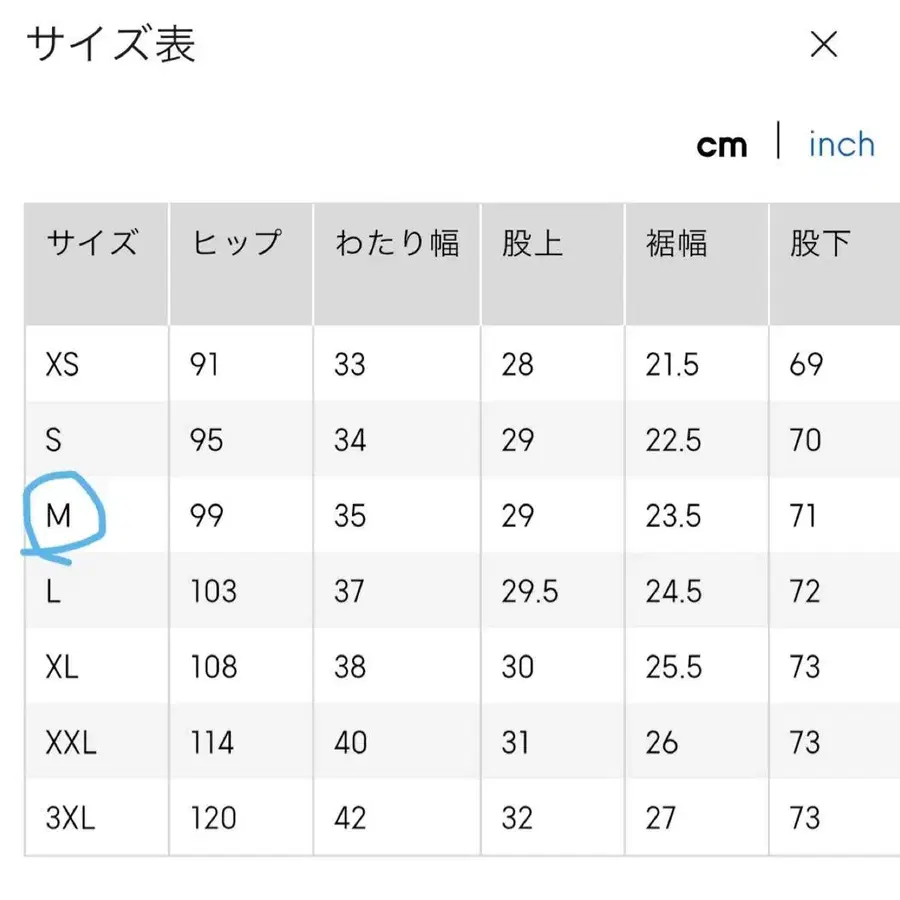This screenshot has width=900, height=900.
Task: Click the サイズ column header
Action: (93, 243)
